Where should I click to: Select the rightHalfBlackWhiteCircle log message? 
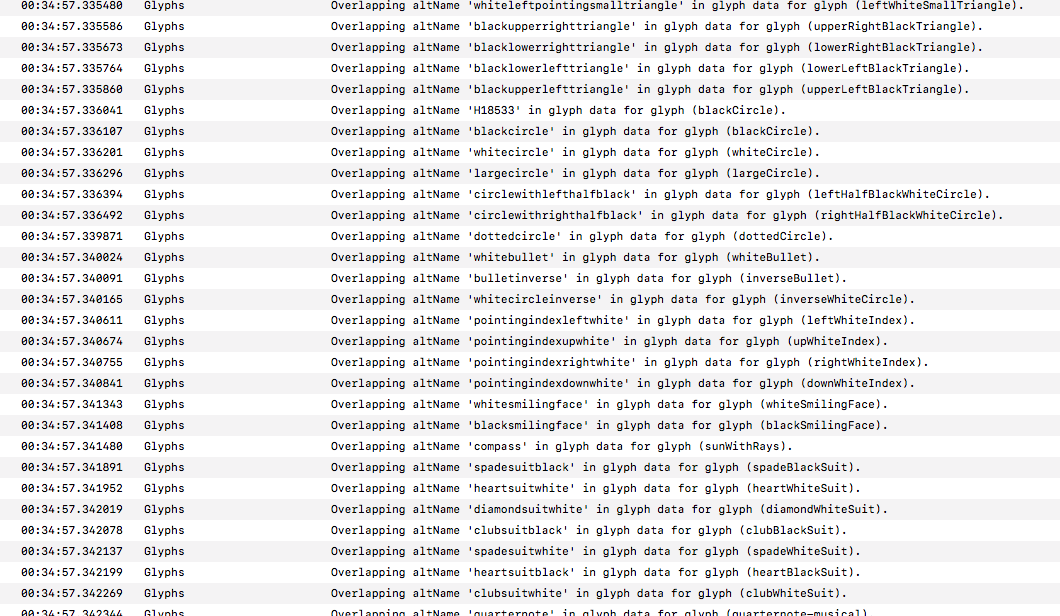point(667,215)
